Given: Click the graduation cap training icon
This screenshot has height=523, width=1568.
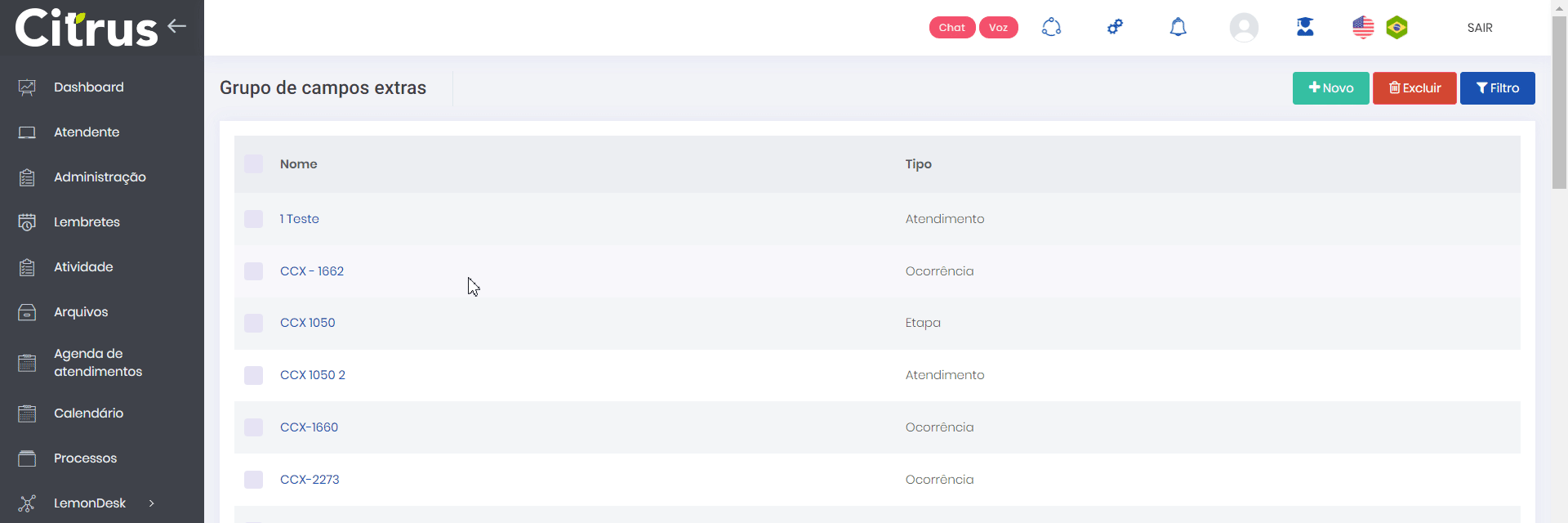Looking at the screenshot, I should 1305,28.
